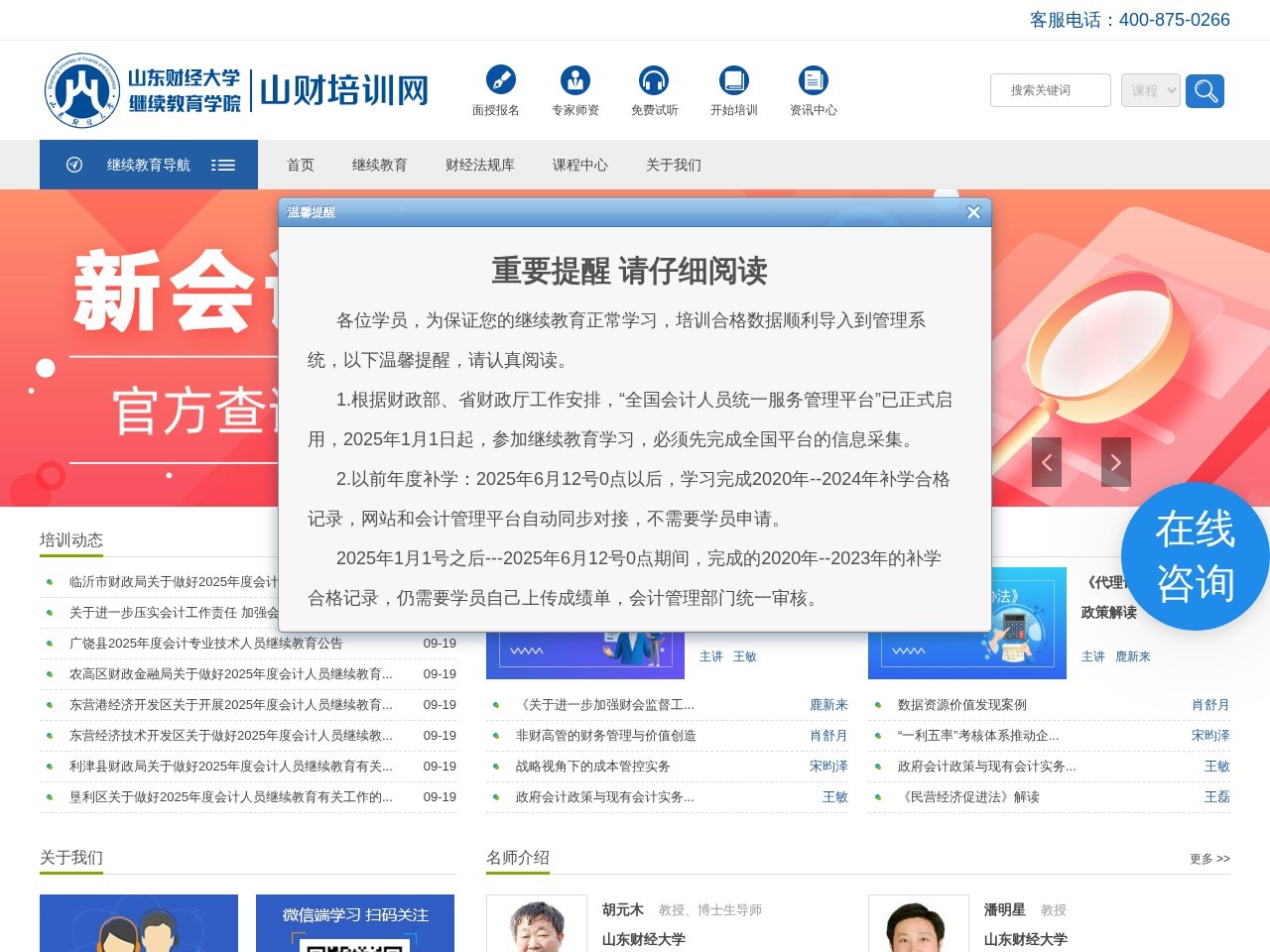Screen dimensions: 1270x952
Task: Open the 课程中心 menu item
Action: point(580,165)
